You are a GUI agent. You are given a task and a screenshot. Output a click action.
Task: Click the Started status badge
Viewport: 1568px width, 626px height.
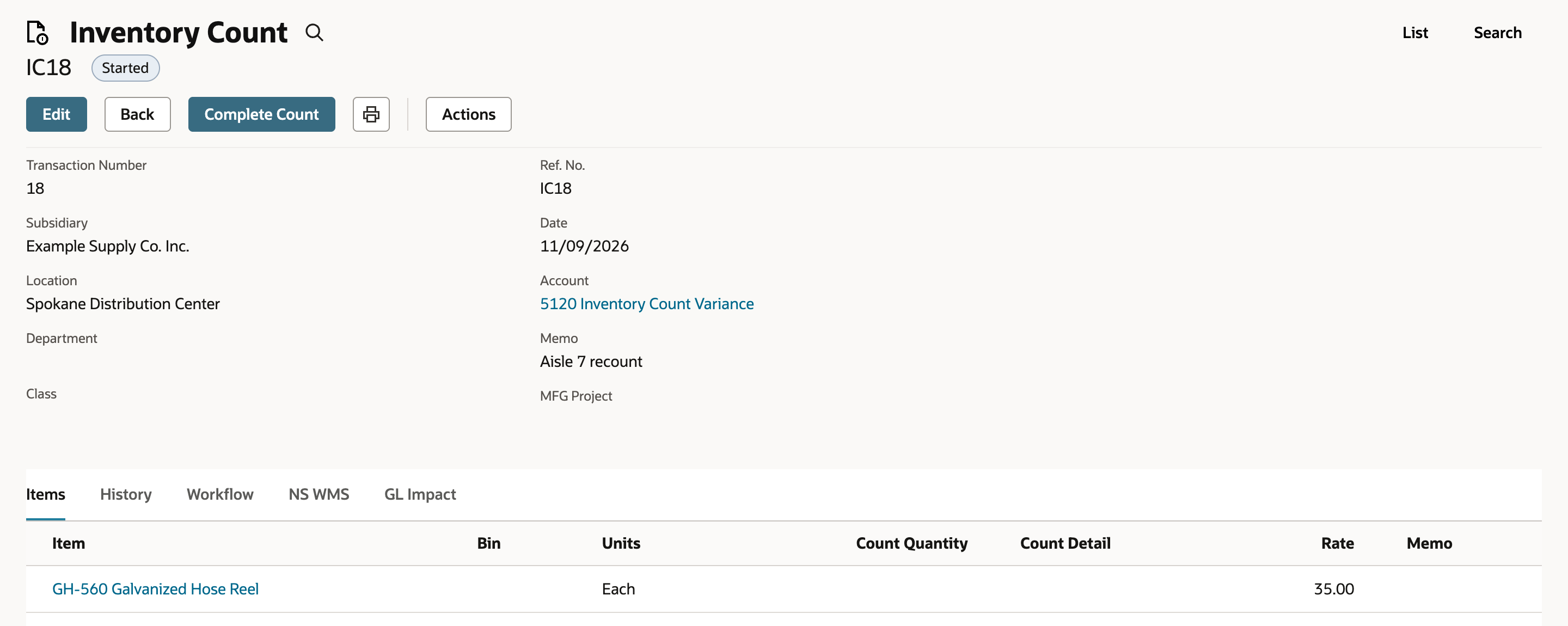(x=125, y=67)
